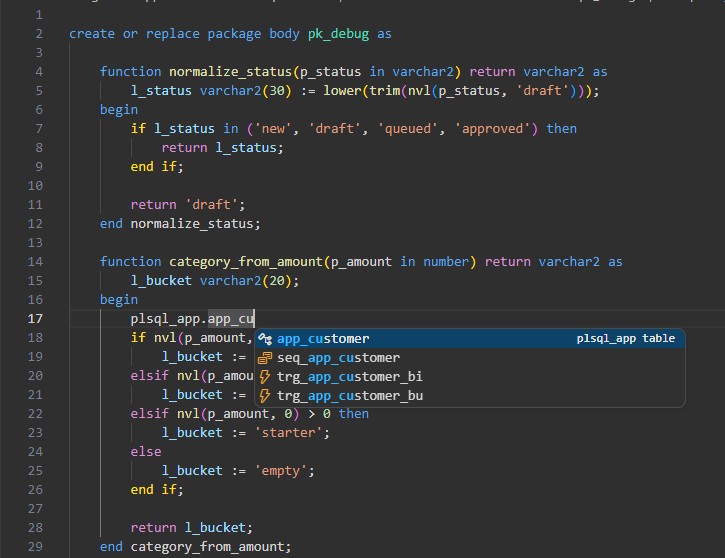Click the 'approved' string literal
This screenshot has height=558, width=725.
tap(492, 129)
